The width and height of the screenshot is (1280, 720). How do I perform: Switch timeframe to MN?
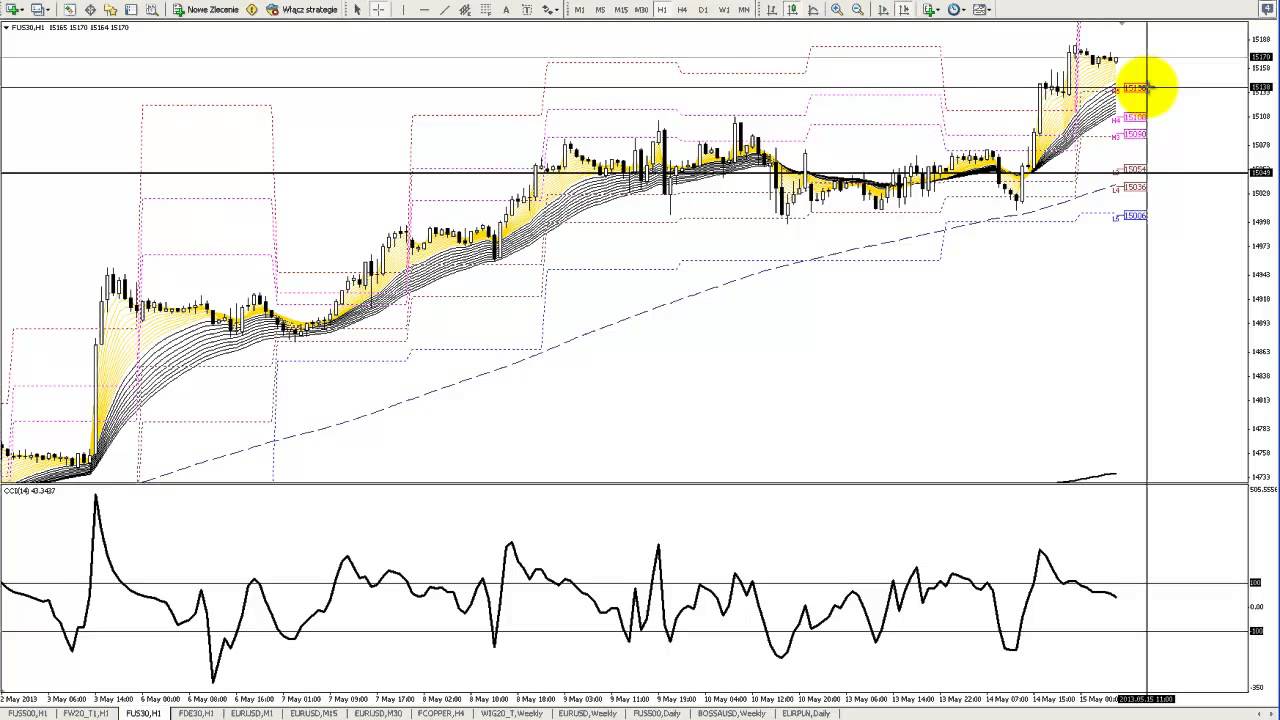click(x=744, y=9)
